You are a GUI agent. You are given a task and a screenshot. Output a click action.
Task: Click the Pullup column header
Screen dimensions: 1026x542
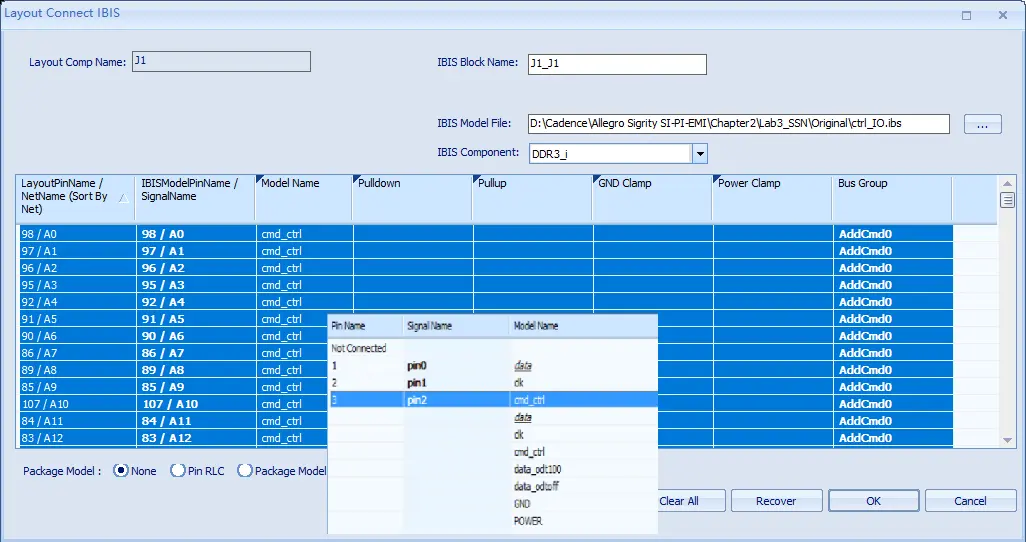(532, 197)
